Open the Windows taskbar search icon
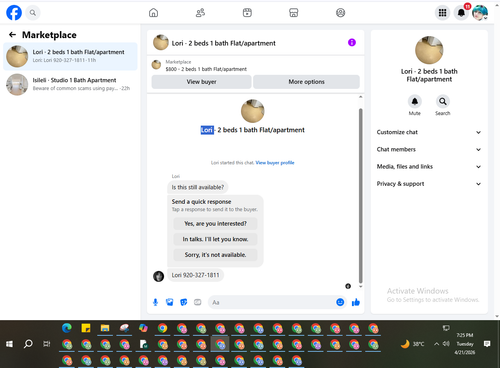500x368 pixels. coord(28,344)
